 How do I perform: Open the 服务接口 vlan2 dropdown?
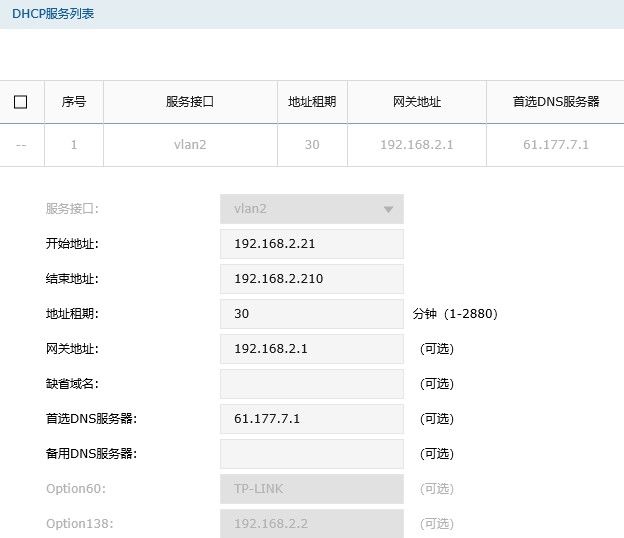coord(312,209)
